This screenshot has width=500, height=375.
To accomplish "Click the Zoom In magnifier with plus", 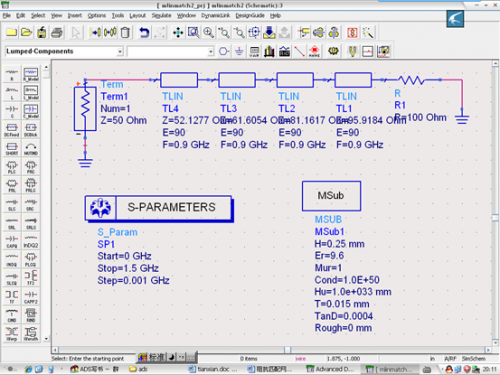I will 209,32.
